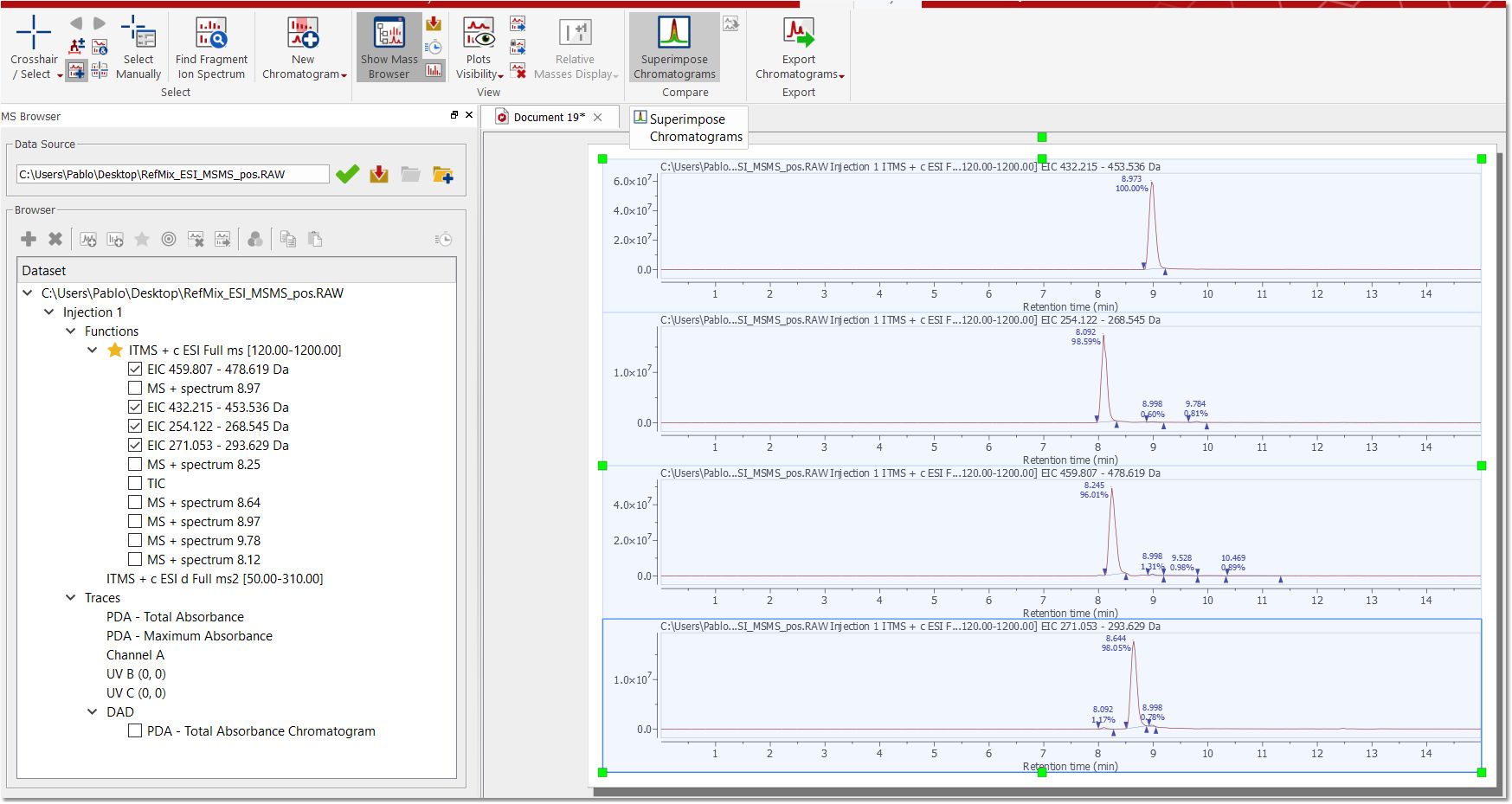Uncheck EIC 459.807 - 478.619 Da

[135, 369]
